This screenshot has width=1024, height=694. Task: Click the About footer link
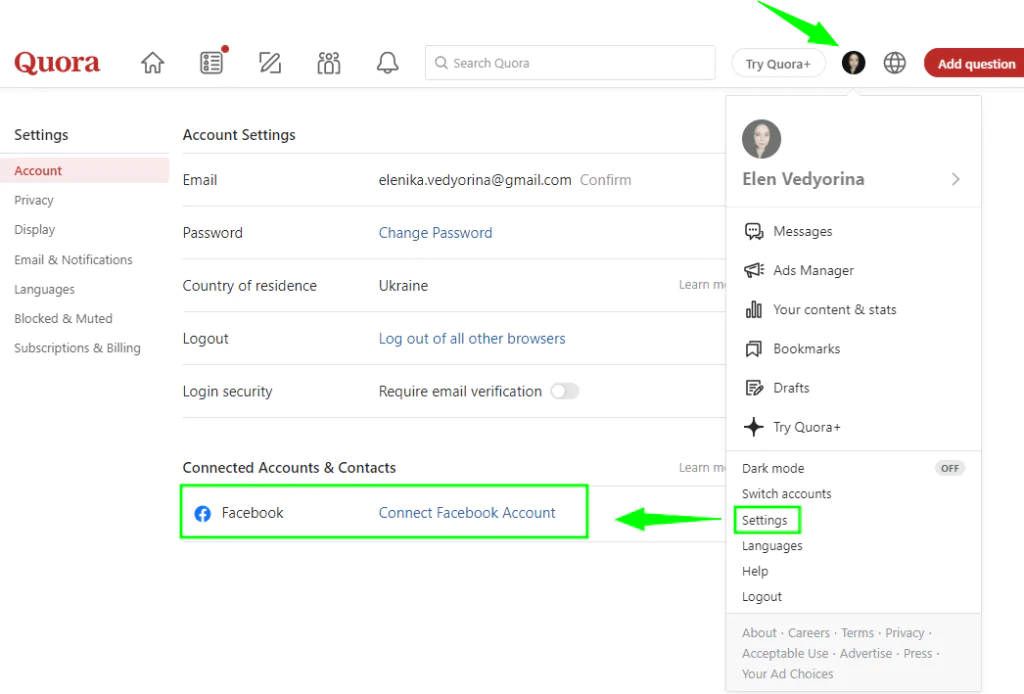(x=759, y=633)
